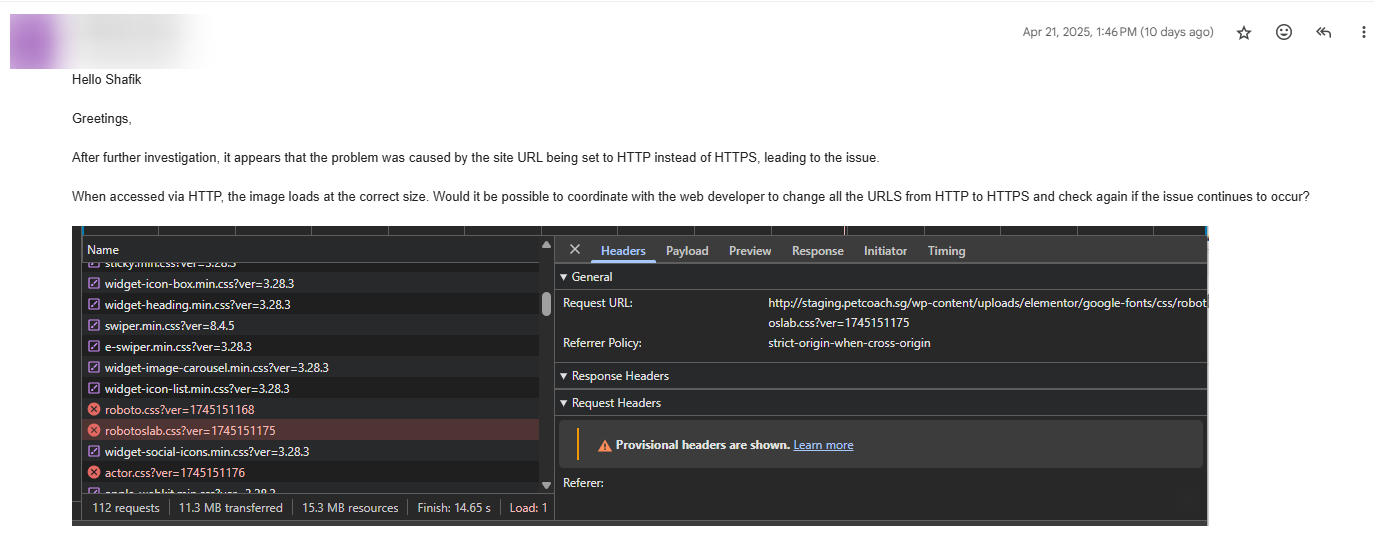The width and height of the screenshot is (1388, 537).
Task: Follow the Learn more link
Action: pyautogui.click(x=823, y=445)
